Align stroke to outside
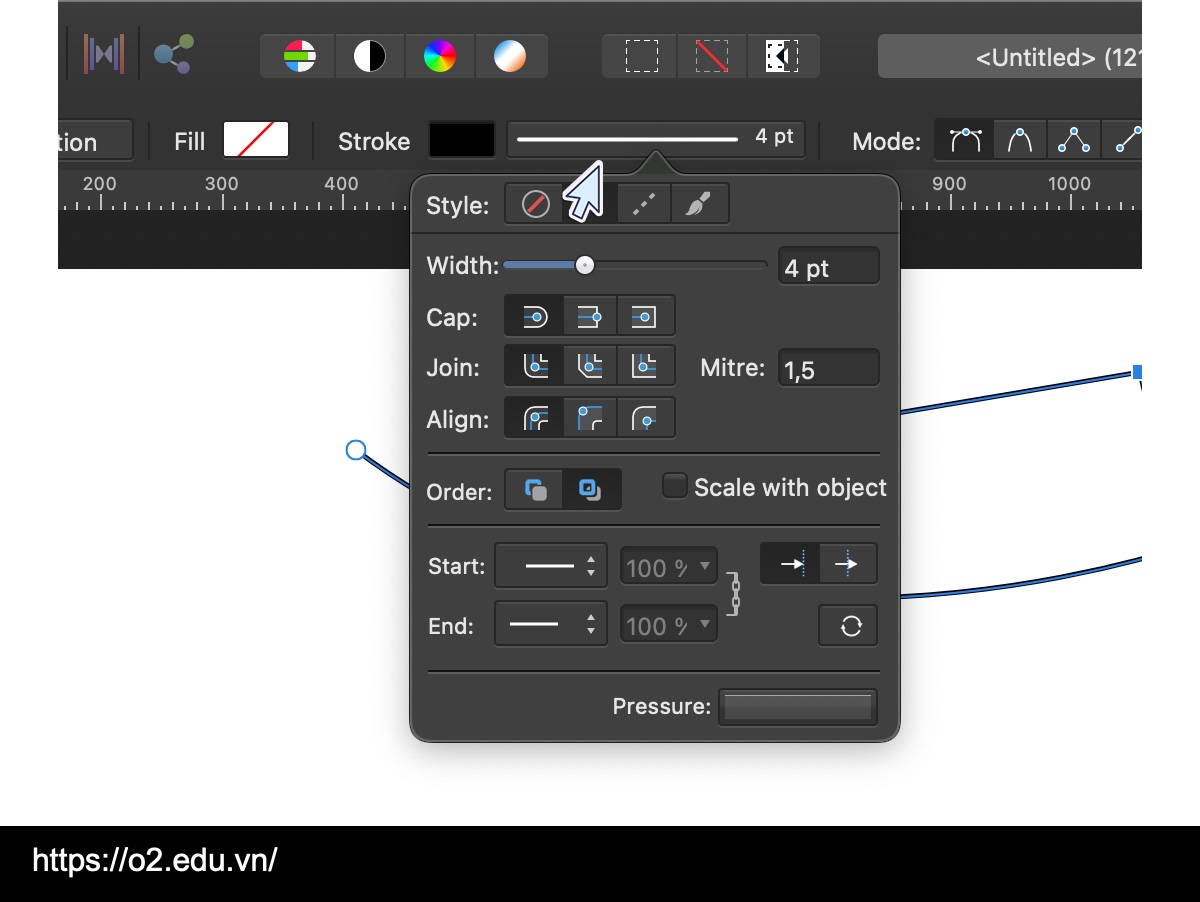 [645, 419]
